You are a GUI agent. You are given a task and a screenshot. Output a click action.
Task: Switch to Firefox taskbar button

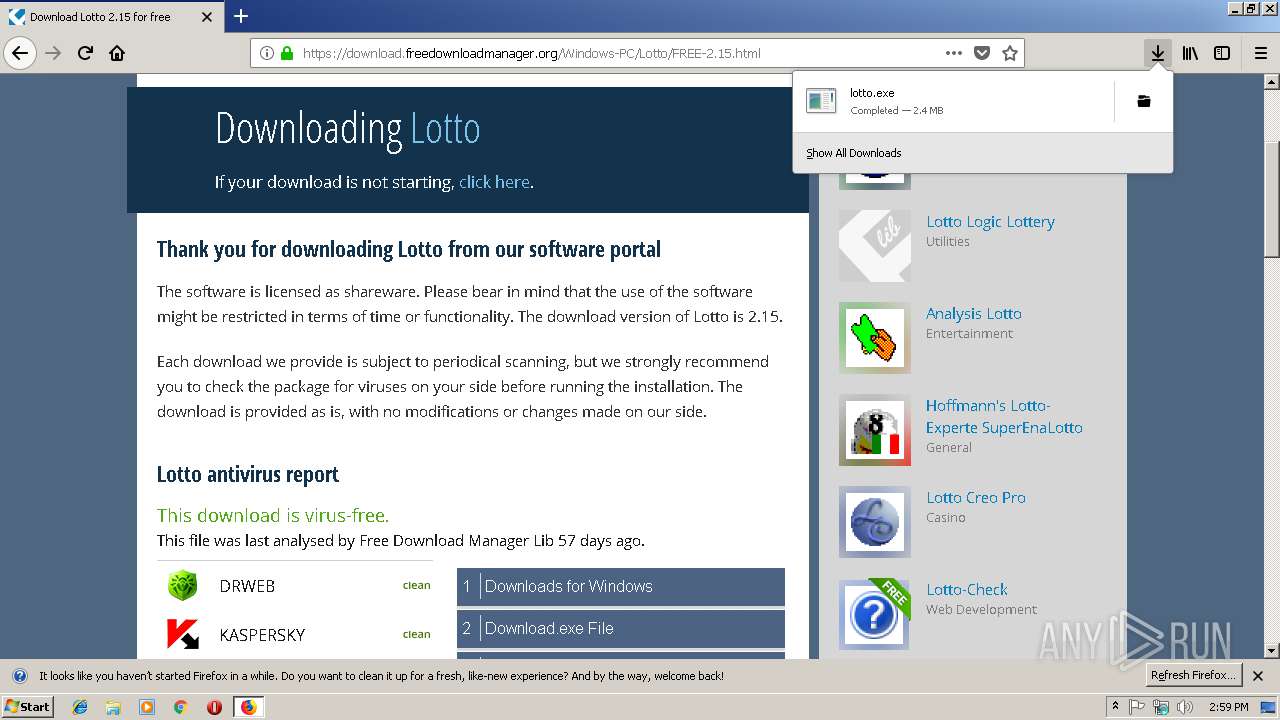click(x=248, y=707)
